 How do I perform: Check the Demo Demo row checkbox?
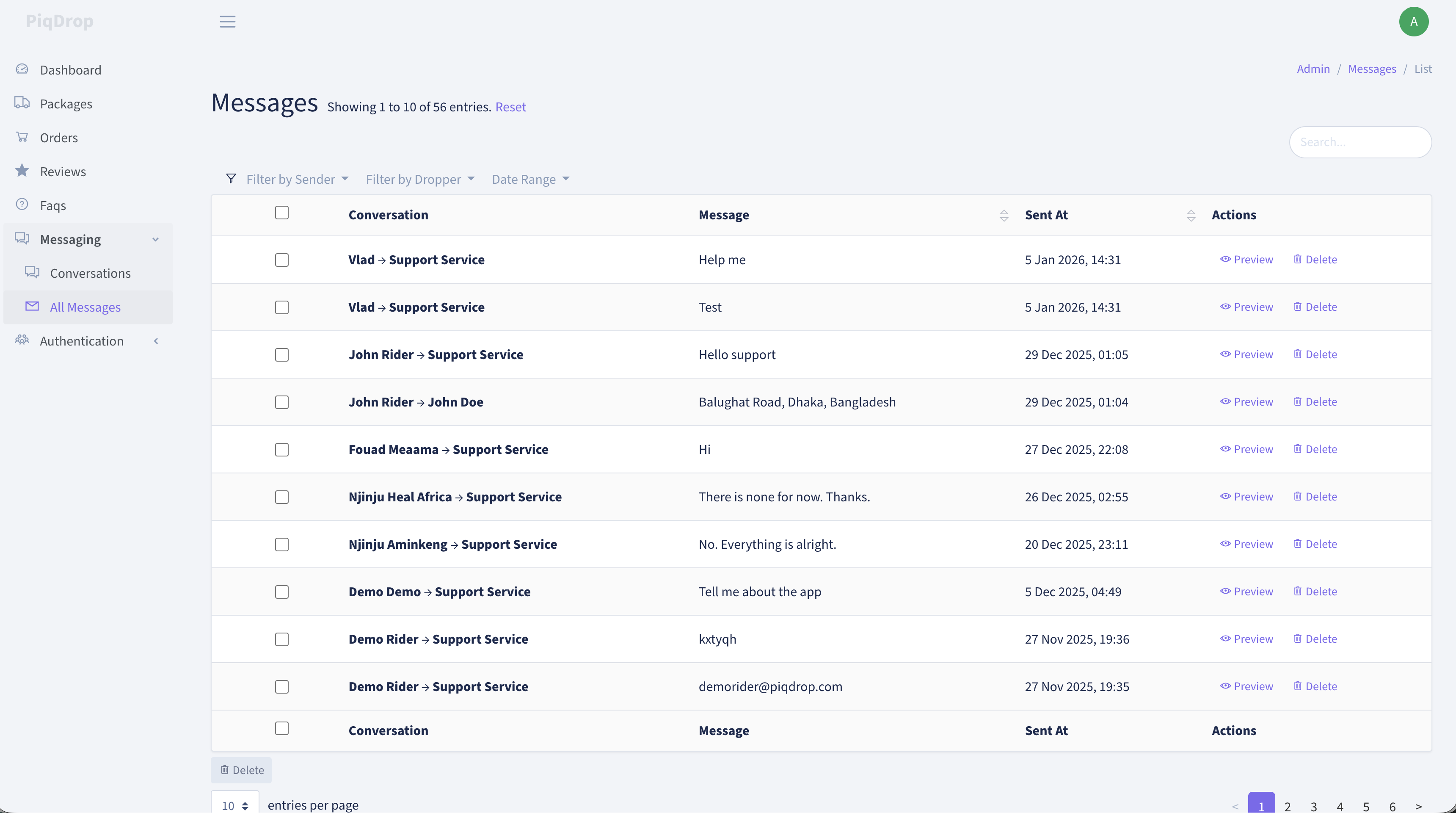coord(281,592)
